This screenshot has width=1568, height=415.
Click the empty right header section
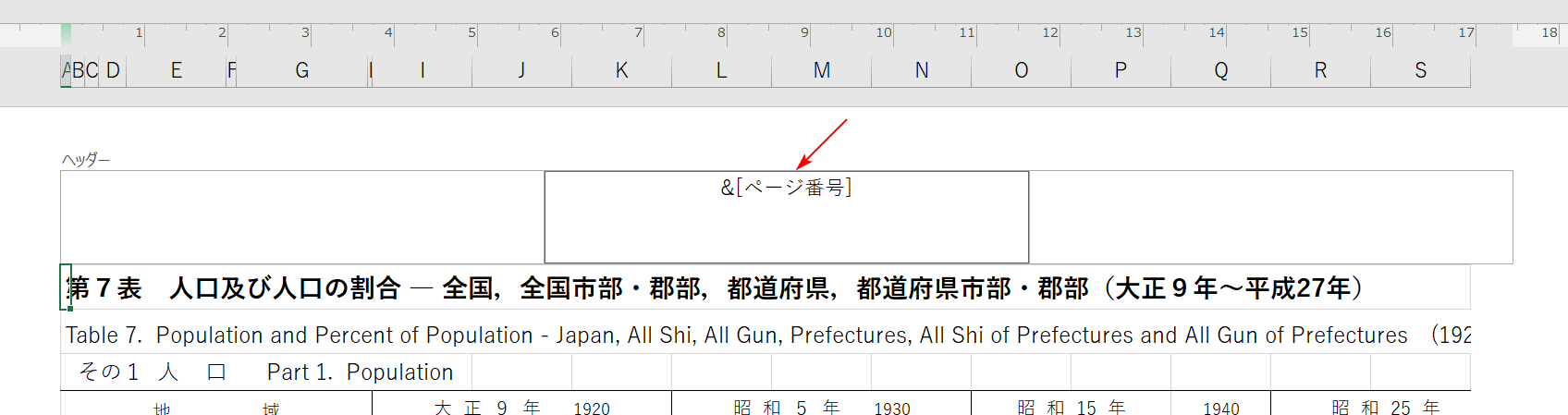click(1270, 216)
